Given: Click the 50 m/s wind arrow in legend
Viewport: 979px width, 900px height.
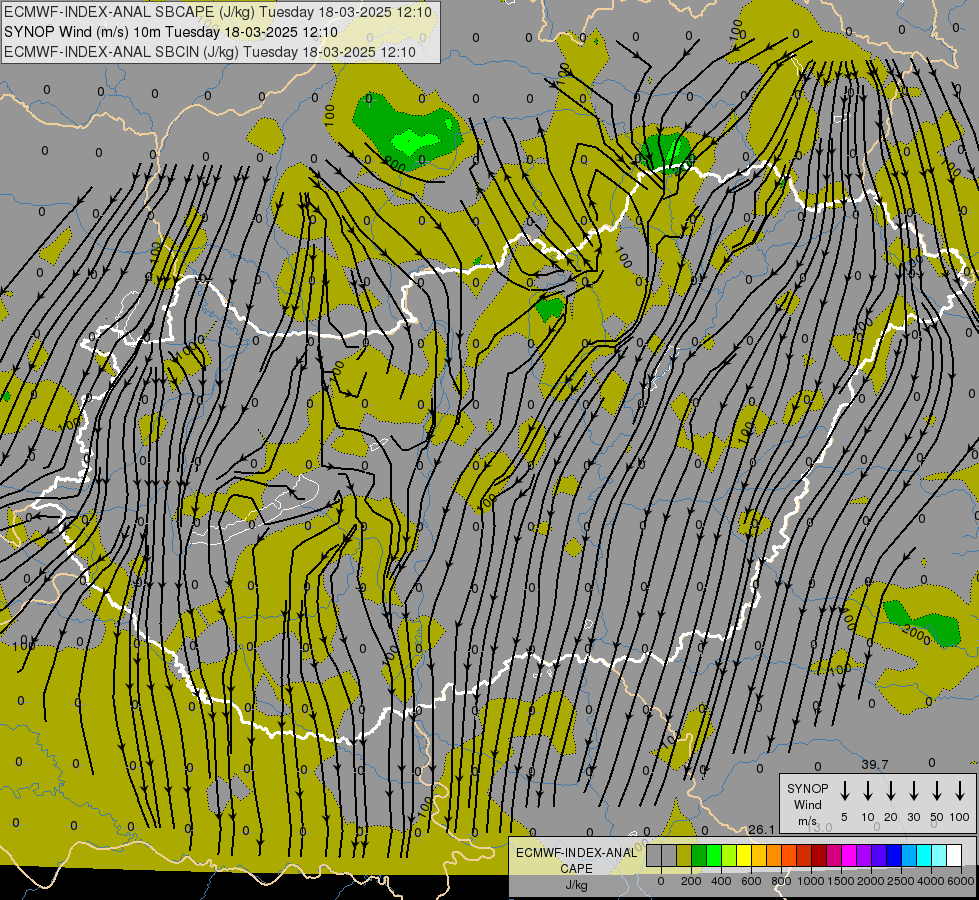Looking at the screenshot, I should coord(937,791).
